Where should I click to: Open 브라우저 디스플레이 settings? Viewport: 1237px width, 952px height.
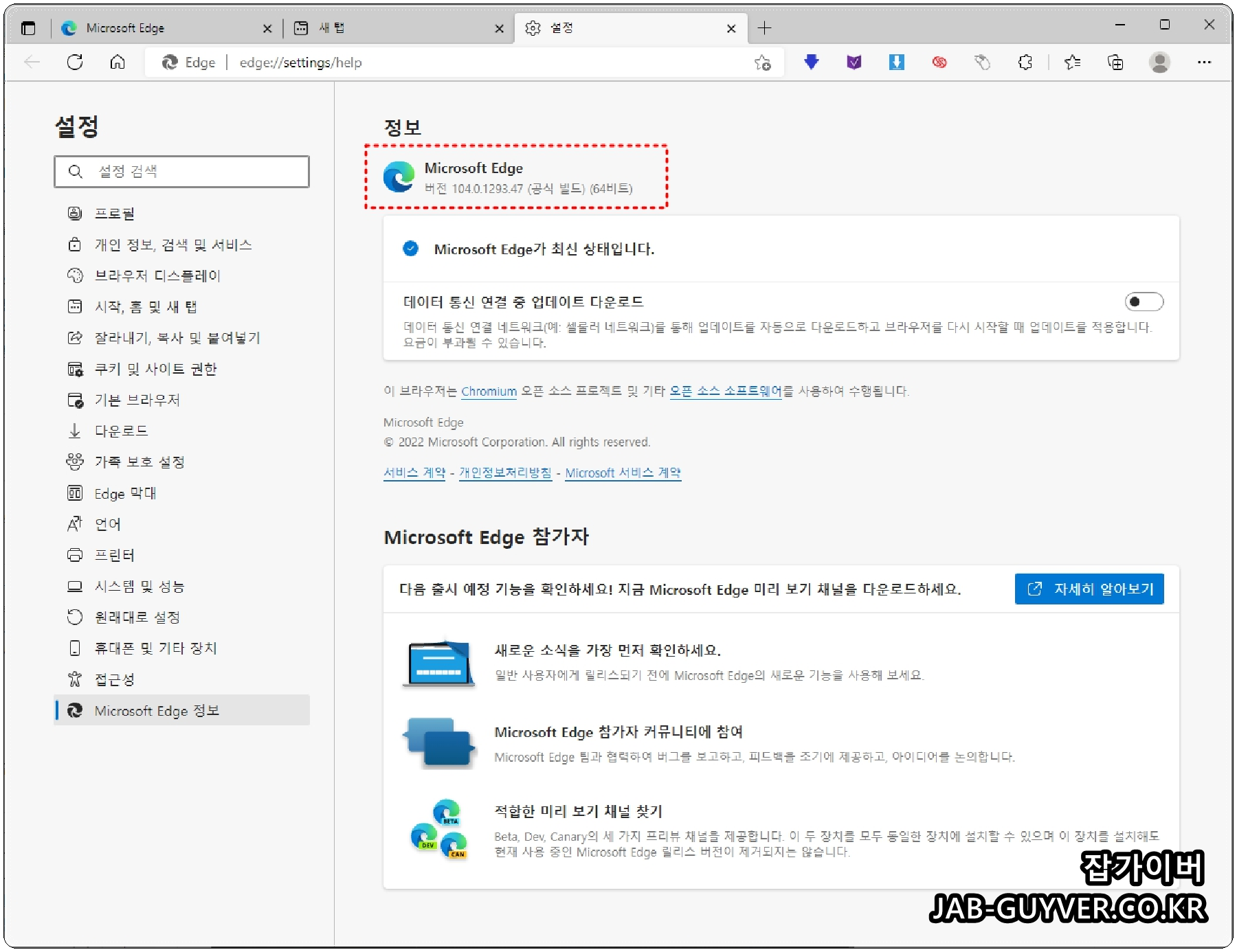click(x=182, y=275)
